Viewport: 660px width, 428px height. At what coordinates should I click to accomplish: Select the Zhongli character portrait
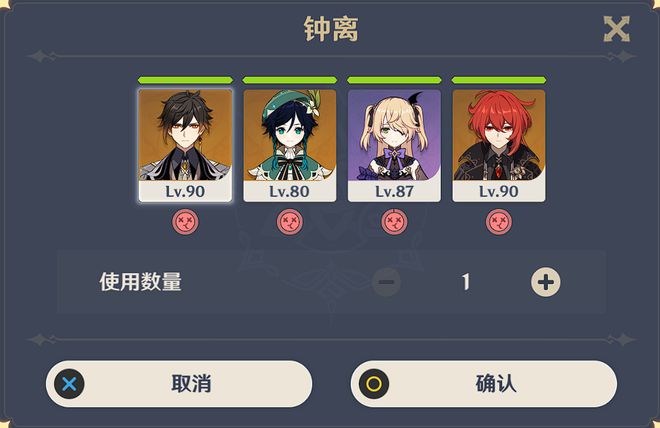pos(185,145)
